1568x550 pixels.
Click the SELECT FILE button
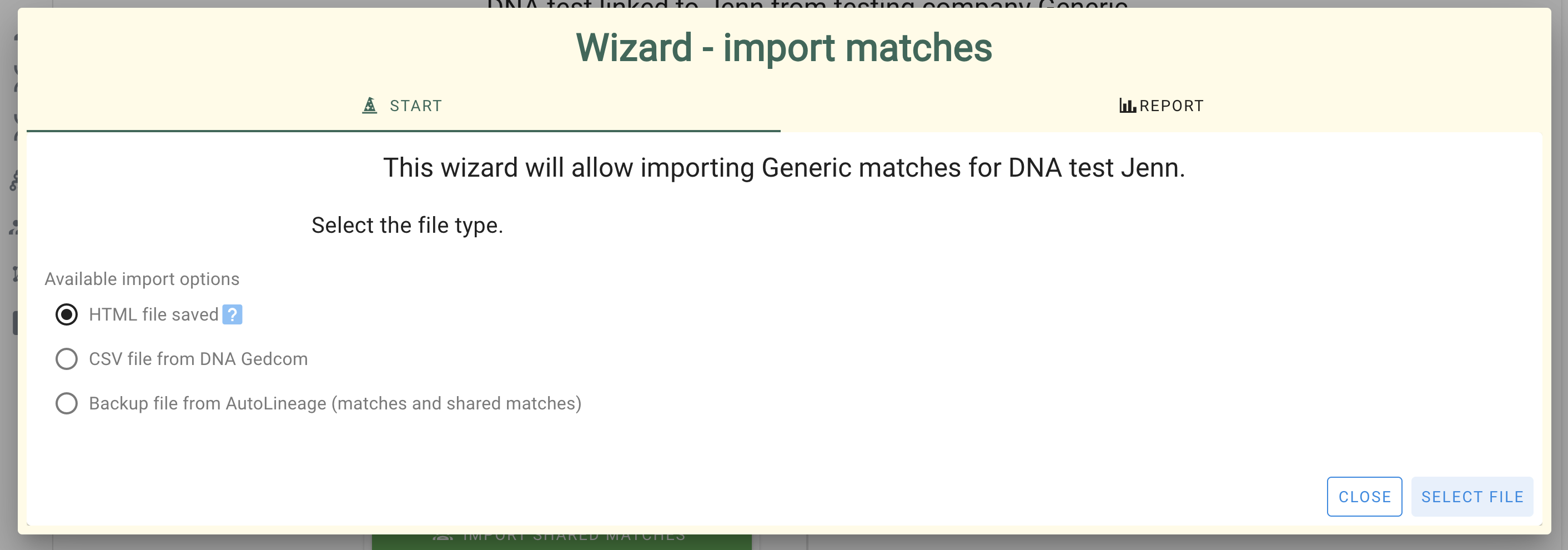(x=1472, y=497)
